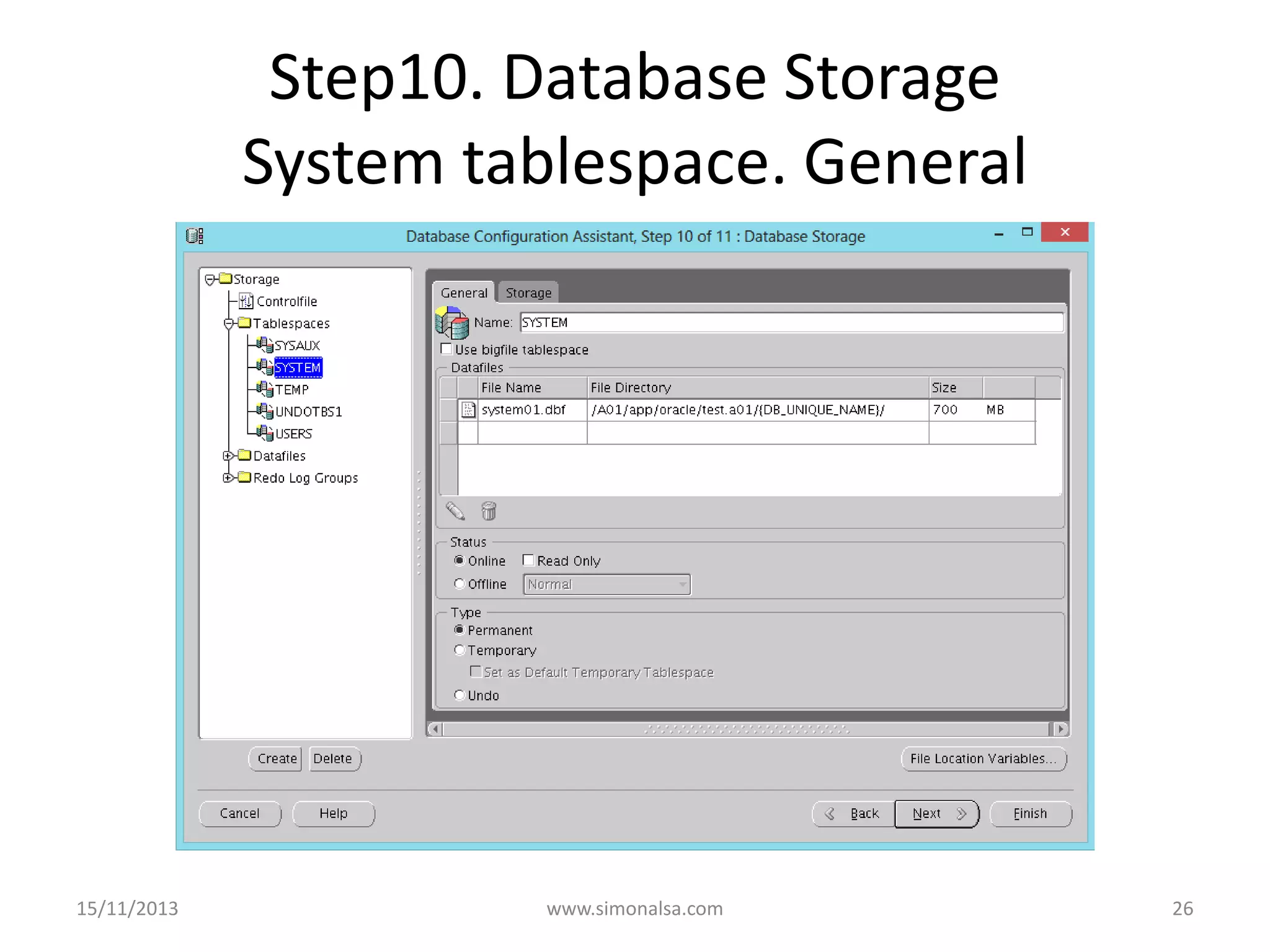Image resolution: width=1270 pixels, height=952 pixels.
Task: Select the Temporary type radio button
Action: click(460, 650)
